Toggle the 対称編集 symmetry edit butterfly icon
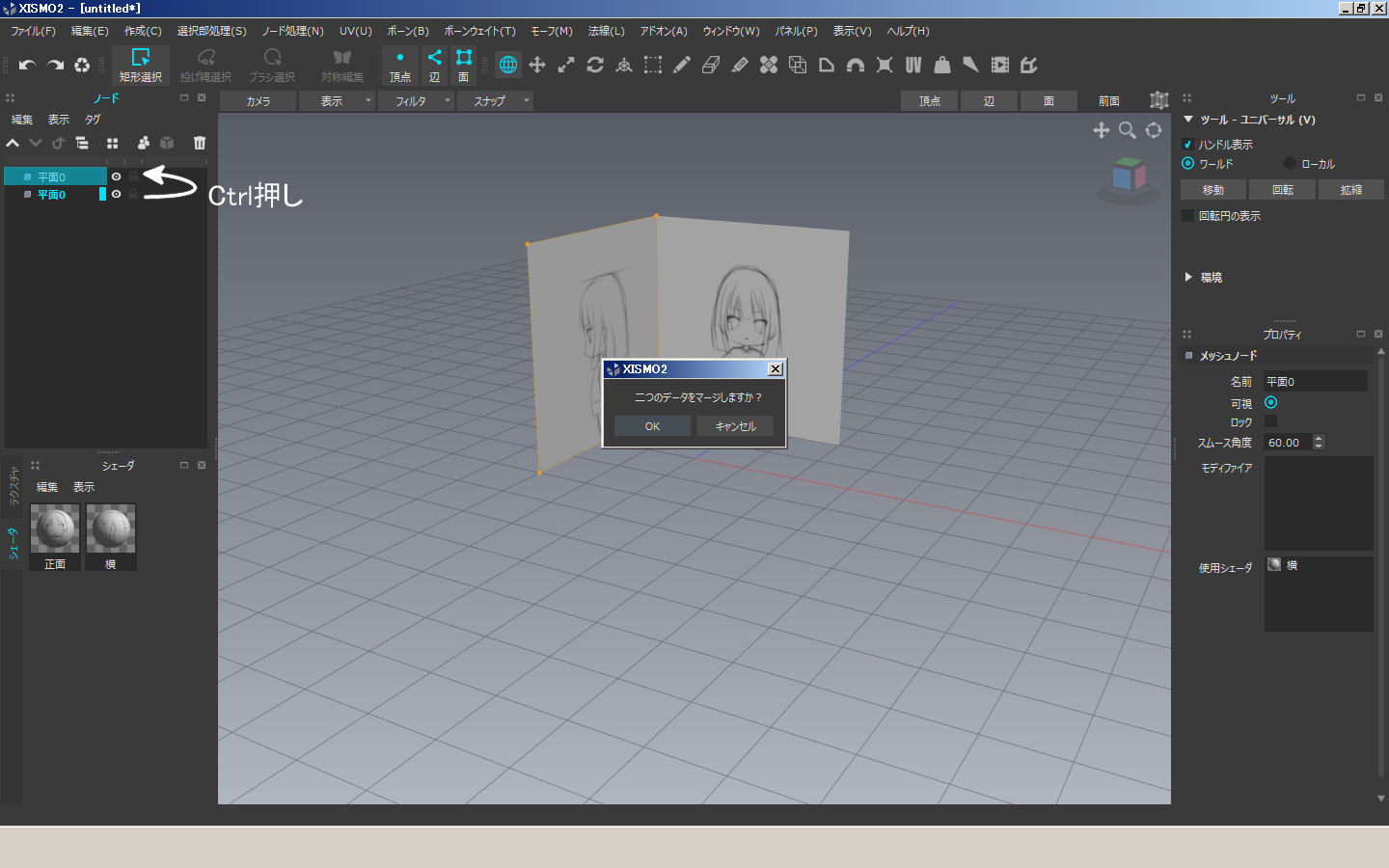Image resolution: width=1389 pixels, height=868 pixels. point(342,65)
